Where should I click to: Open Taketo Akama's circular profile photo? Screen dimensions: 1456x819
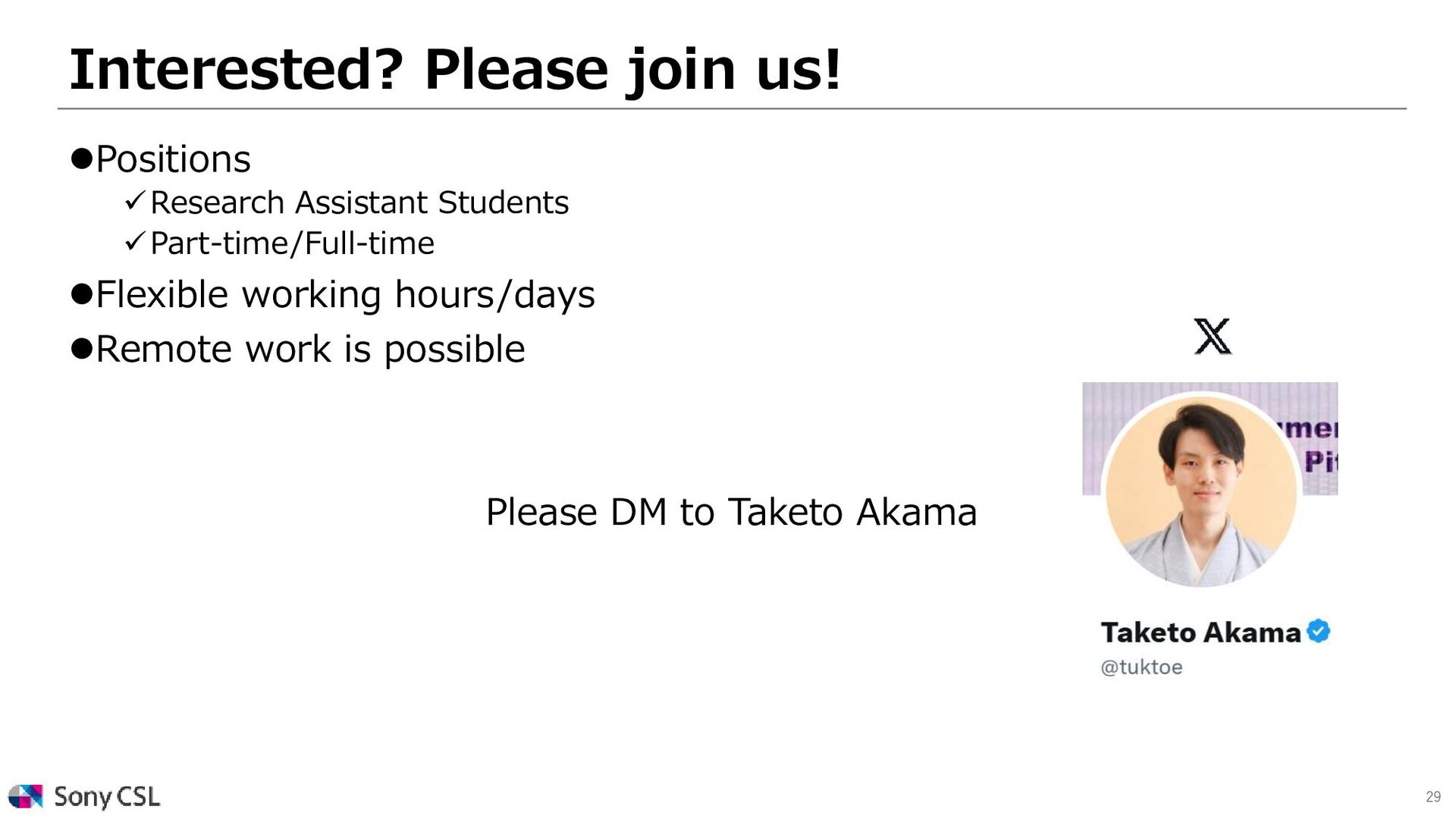pyautogui.click(x=1201, y=491)
